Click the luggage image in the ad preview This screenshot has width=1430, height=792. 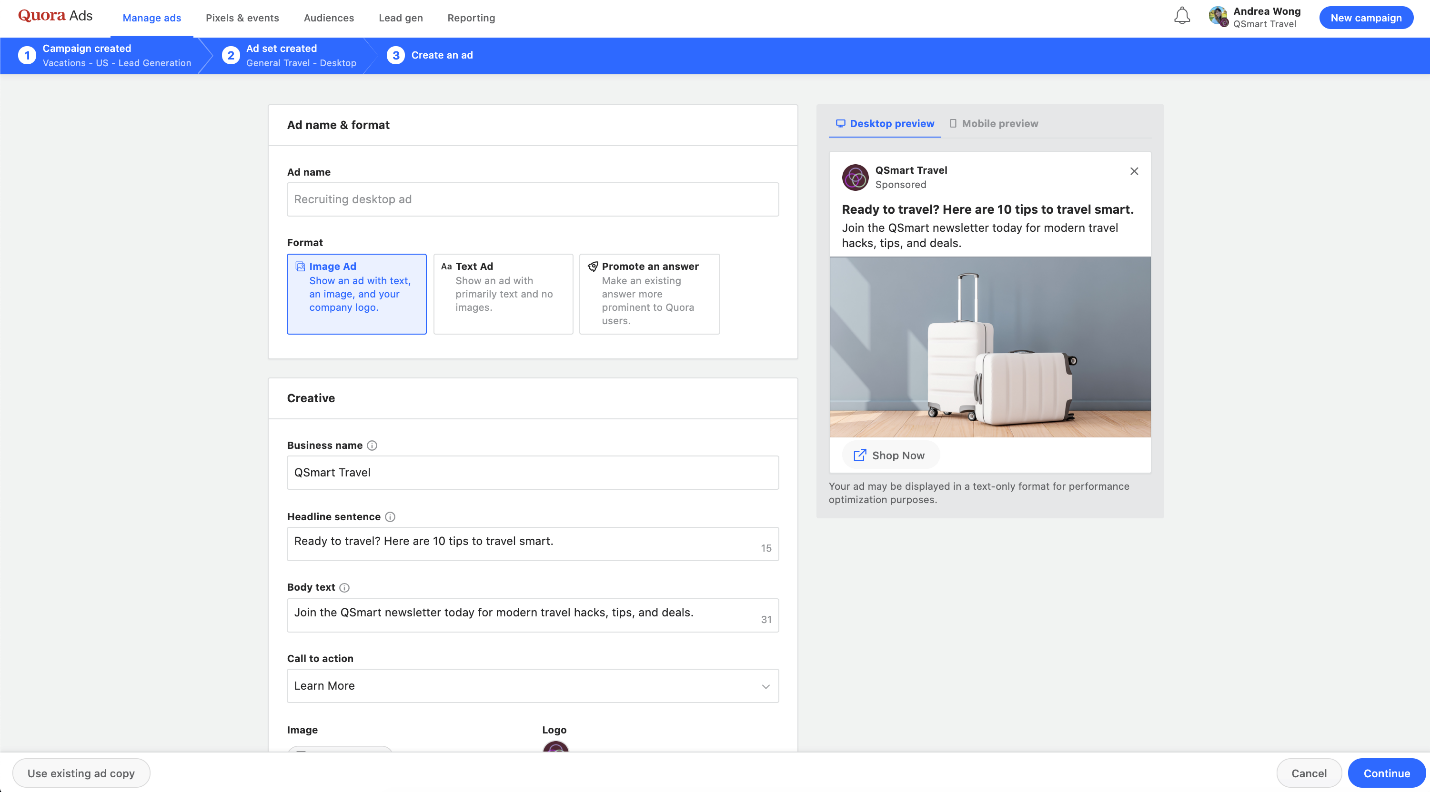pos(990,347)
